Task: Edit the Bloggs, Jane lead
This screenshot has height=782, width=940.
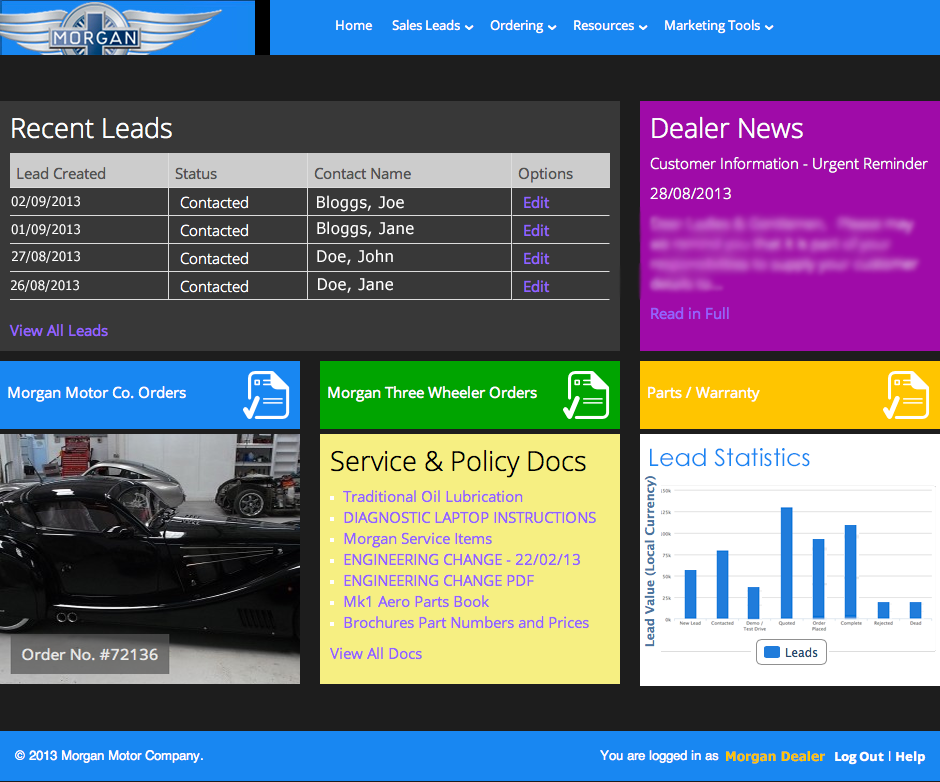Action: tap(536, 231)
